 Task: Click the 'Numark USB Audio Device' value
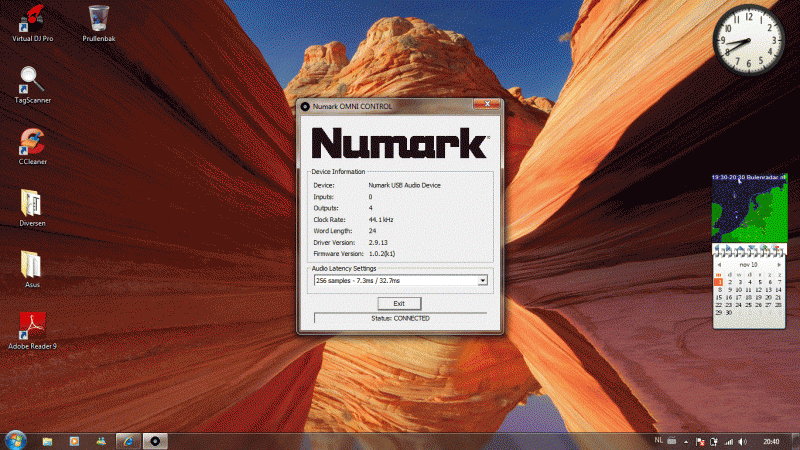(x=405, y=186)
